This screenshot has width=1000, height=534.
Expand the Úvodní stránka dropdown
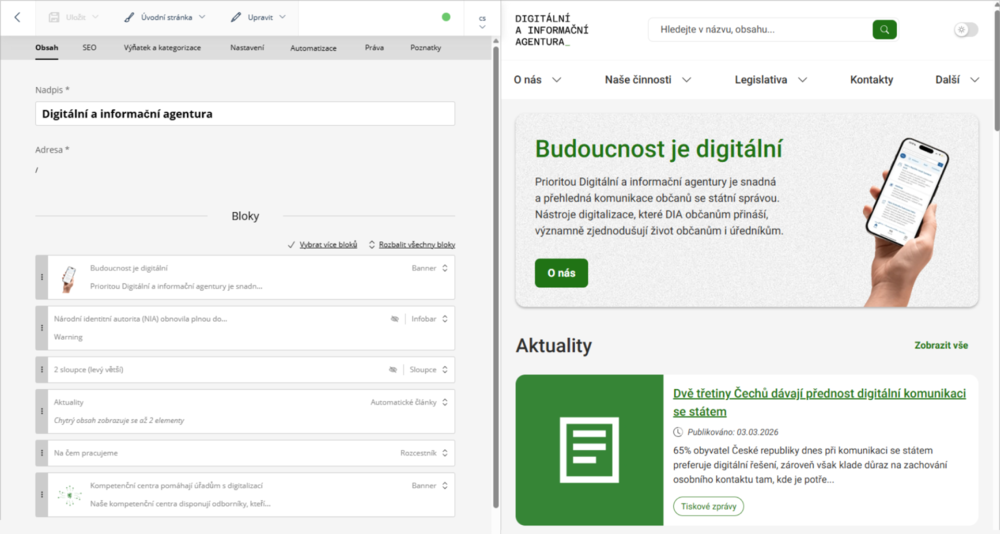point(166,17)
